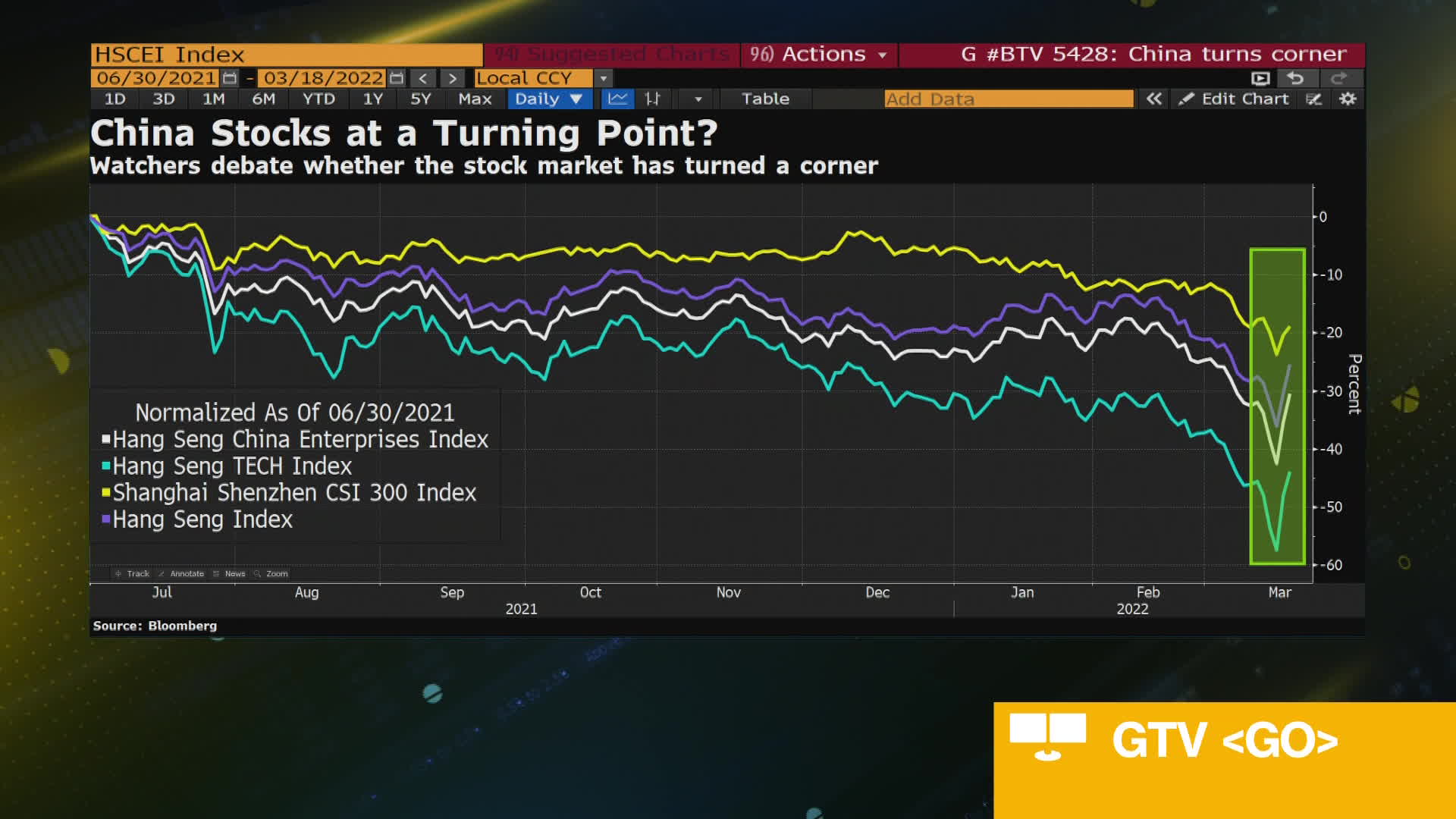Click the Track tool in chart footer
The image size is (1456, 819).
[132, 573]
